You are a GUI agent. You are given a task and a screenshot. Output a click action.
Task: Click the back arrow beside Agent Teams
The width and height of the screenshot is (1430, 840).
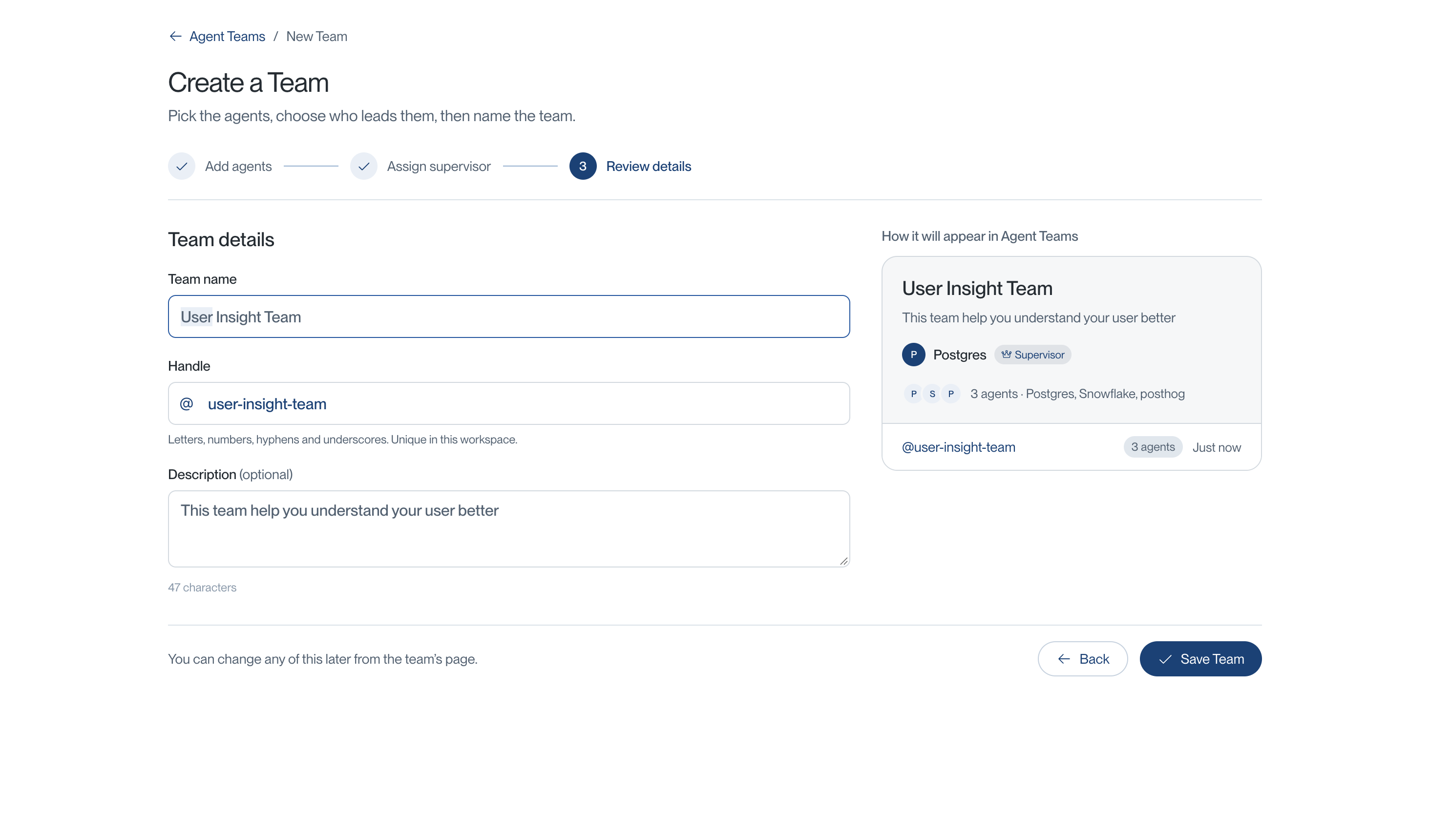pyautogui.click(x=175, y=36)
